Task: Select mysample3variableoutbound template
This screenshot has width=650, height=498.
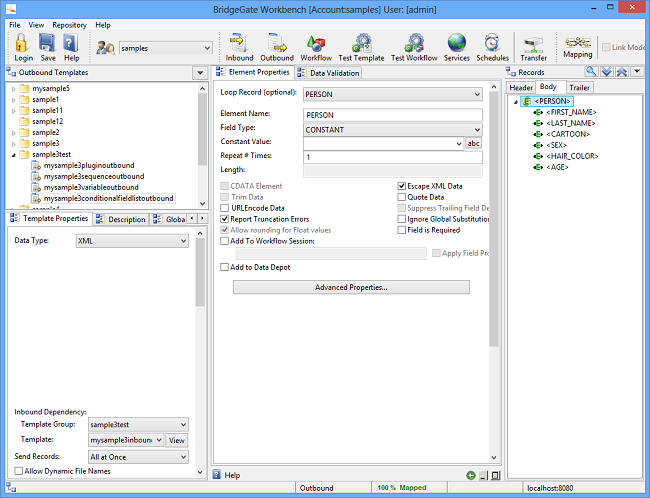Action: [x=91, y=187]
